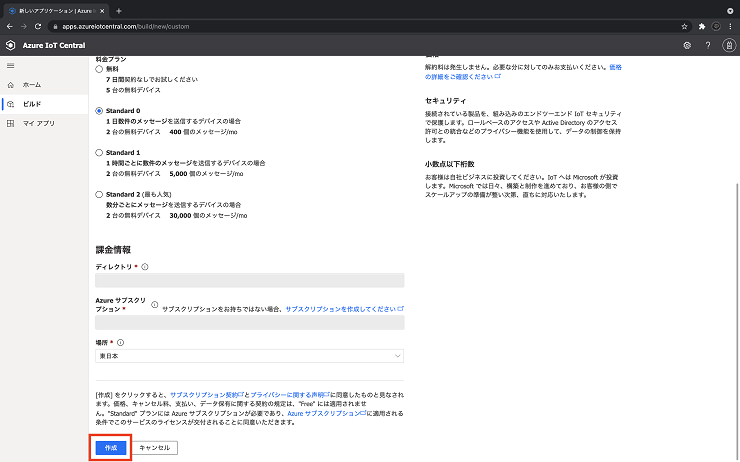Viewport: 740px width, 462px height.
Task: Click the ディレクトリ input field
Action: point(250,280)
